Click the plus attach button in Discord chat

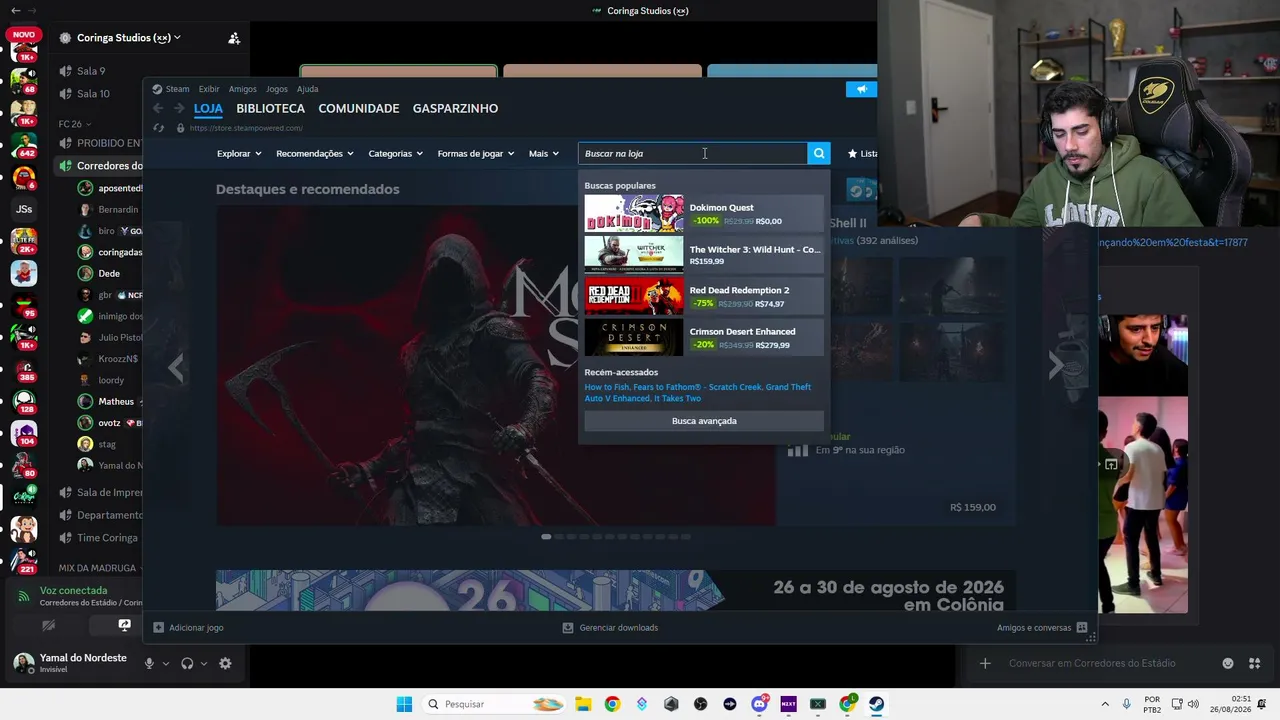(x=985, y=663)
